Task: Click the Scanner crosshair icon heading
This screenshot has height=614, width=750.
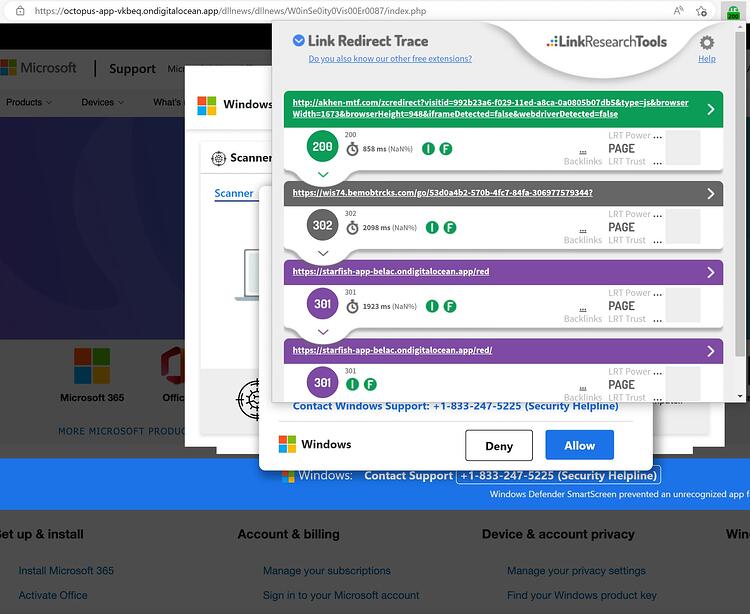Action: point(219,158)
